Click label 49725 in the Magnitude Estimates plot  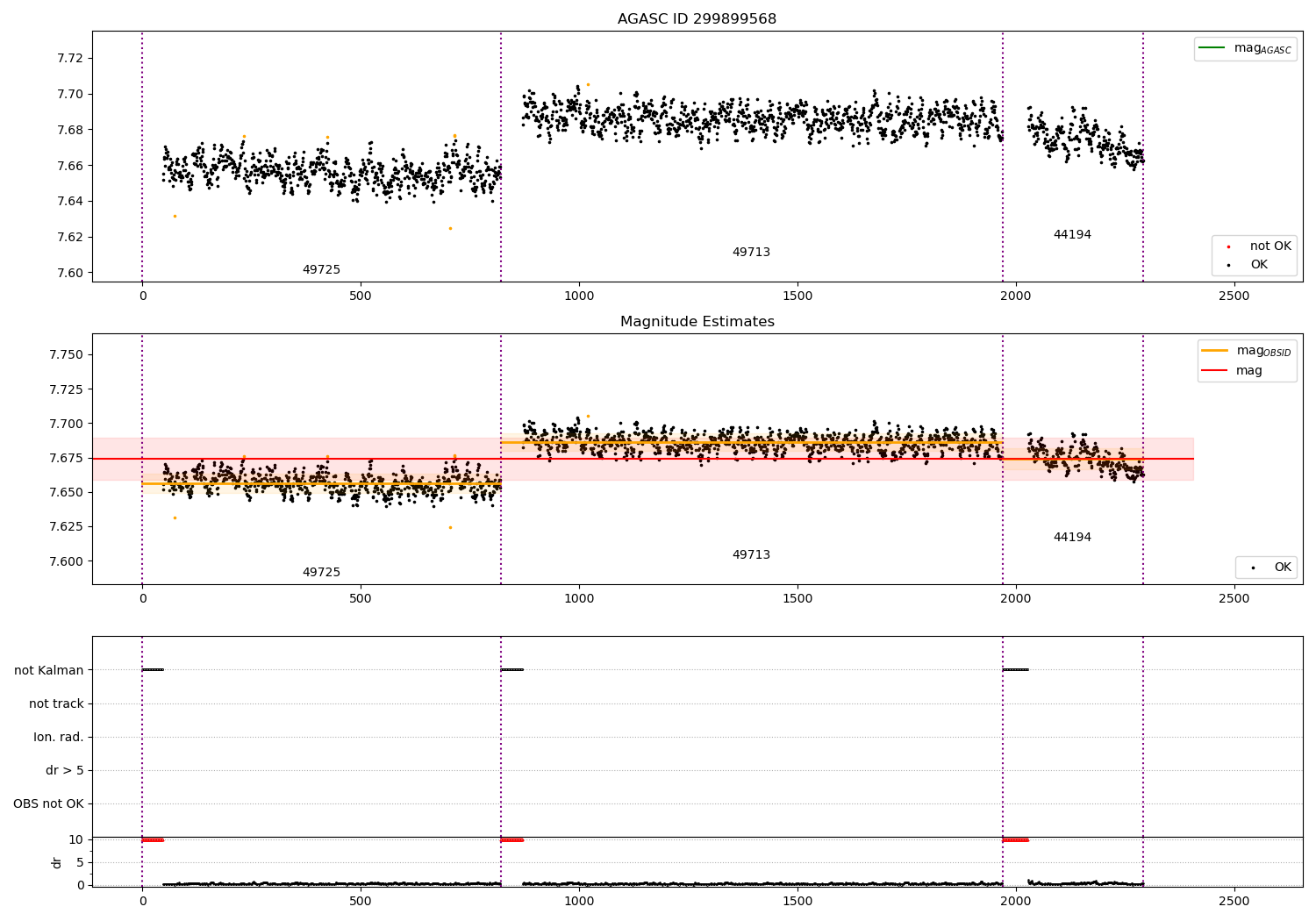pos(321,572)
